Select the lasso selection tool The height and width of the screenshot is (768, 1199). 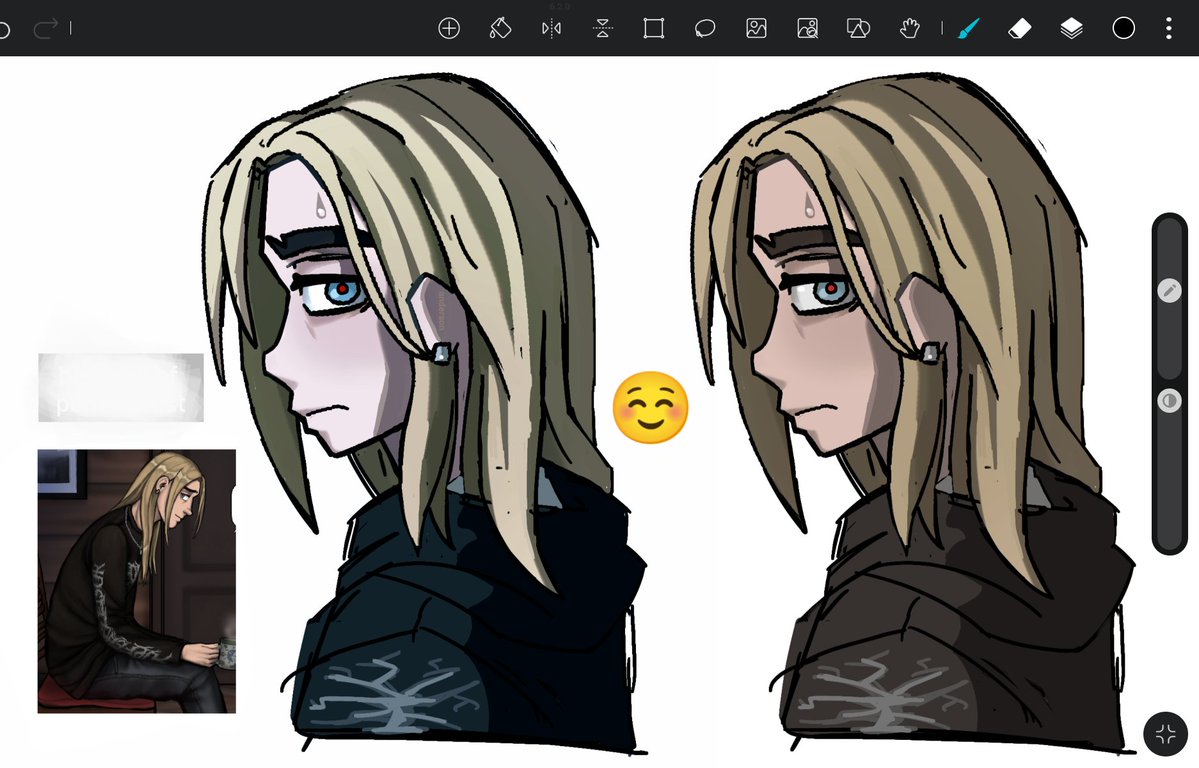pyautogui.click(x=705, y=29)
